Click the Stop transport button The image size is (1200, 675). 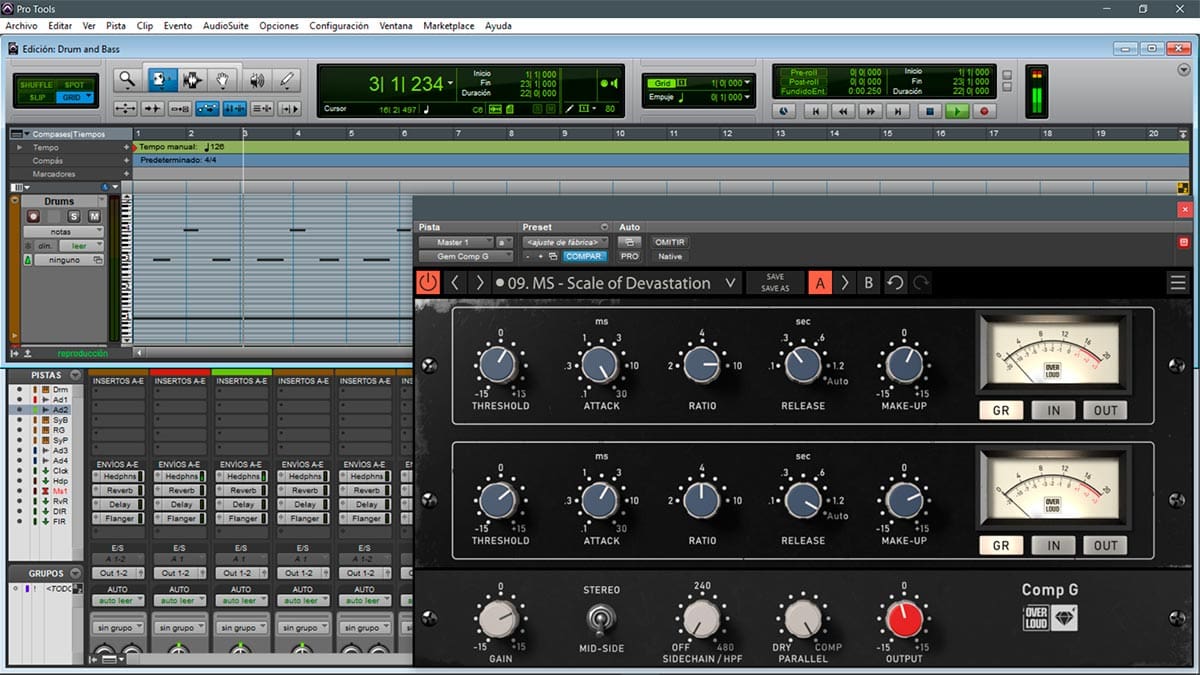(x=929, y=112)
